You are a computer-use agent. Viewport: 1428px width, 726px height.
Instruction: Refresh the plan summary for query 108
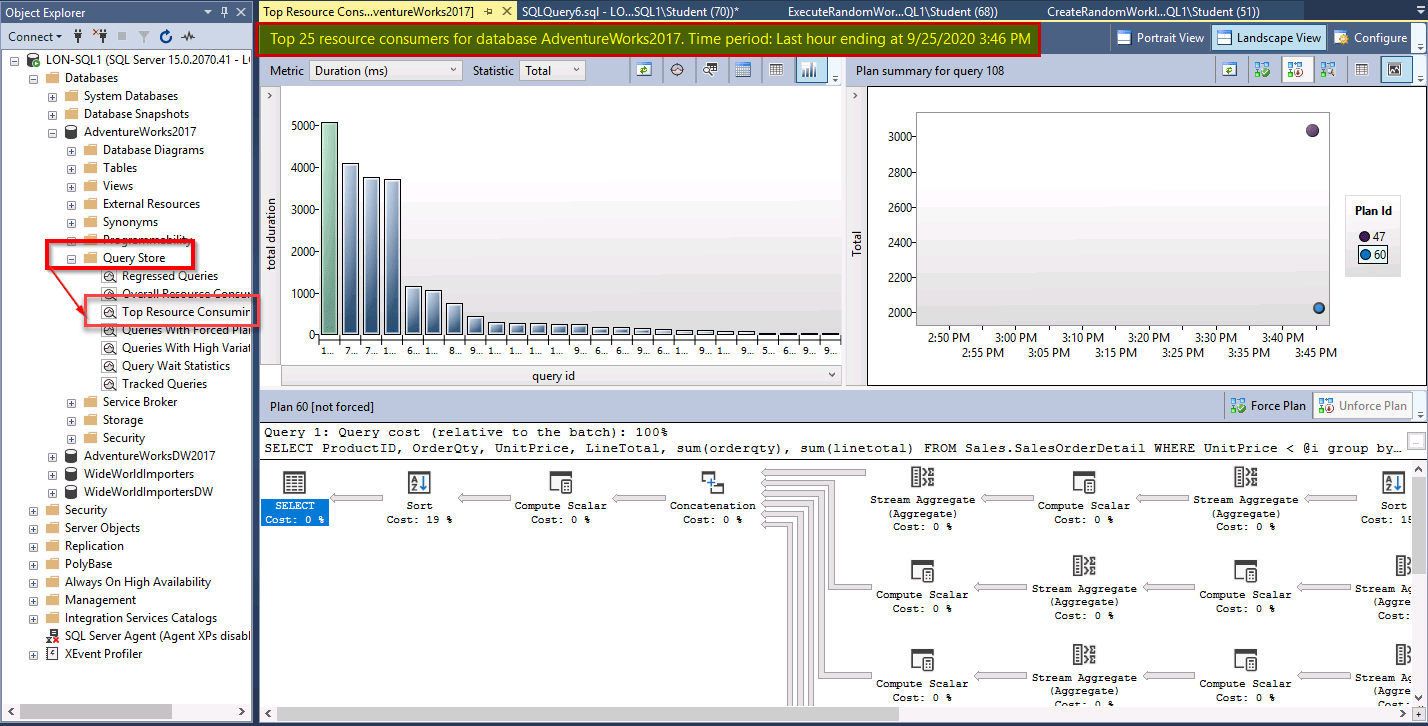point(1229,70)
